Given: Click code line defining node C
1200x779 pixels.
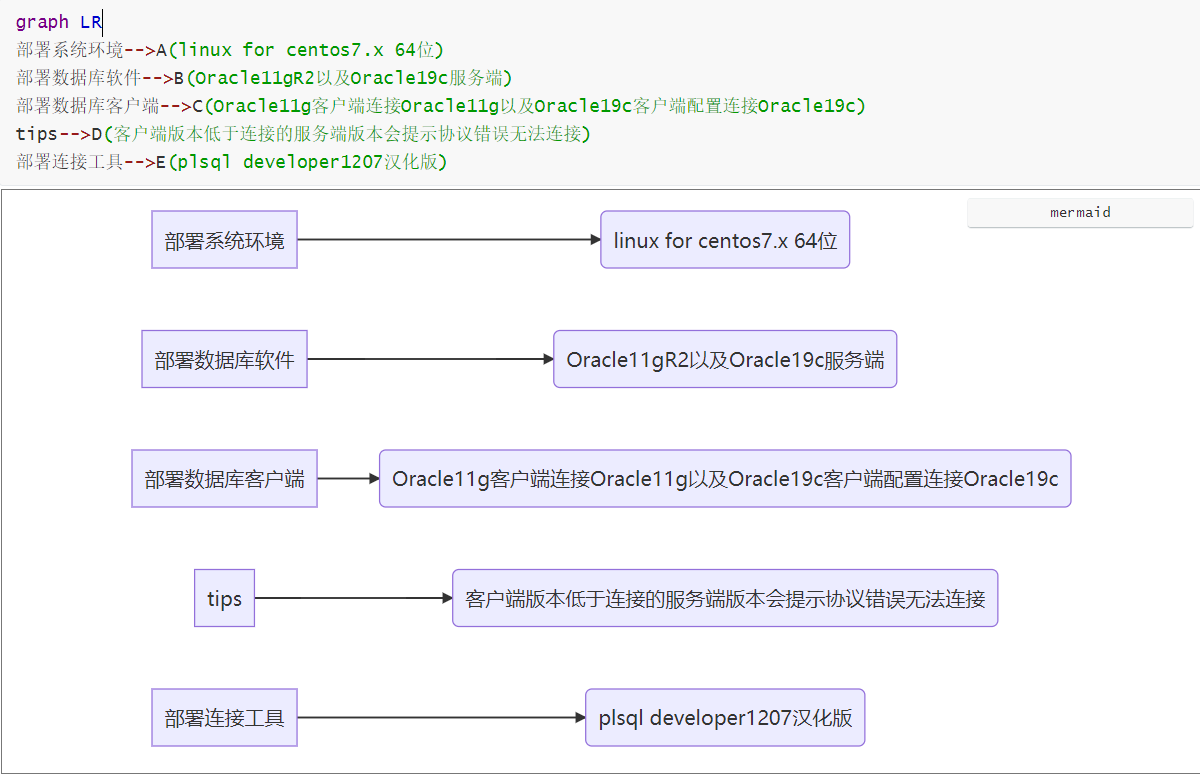Looking at the screenshot, I should point(440,105).
